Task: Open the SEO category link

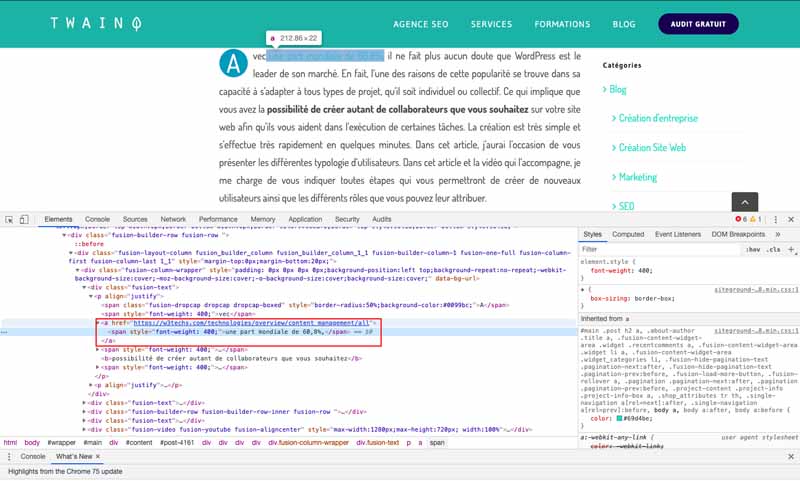Action: point(626,206)
